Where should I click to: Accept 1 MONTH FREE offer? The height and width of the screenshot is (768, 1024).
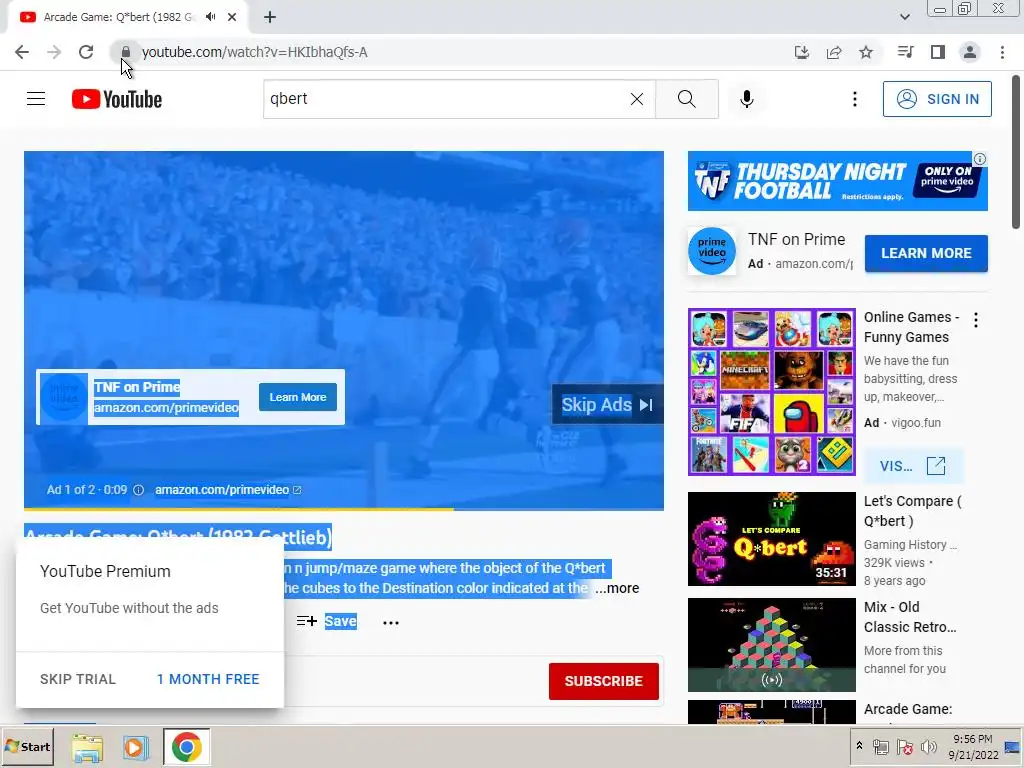208,679
